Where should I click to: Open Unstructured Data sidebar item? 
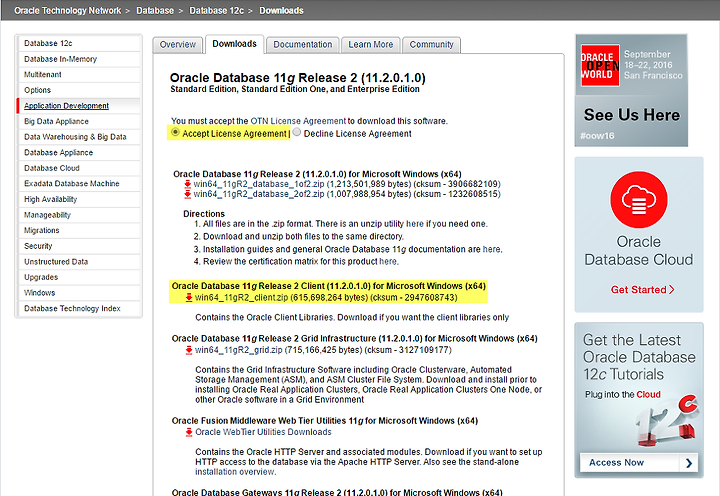coord(79,262)
